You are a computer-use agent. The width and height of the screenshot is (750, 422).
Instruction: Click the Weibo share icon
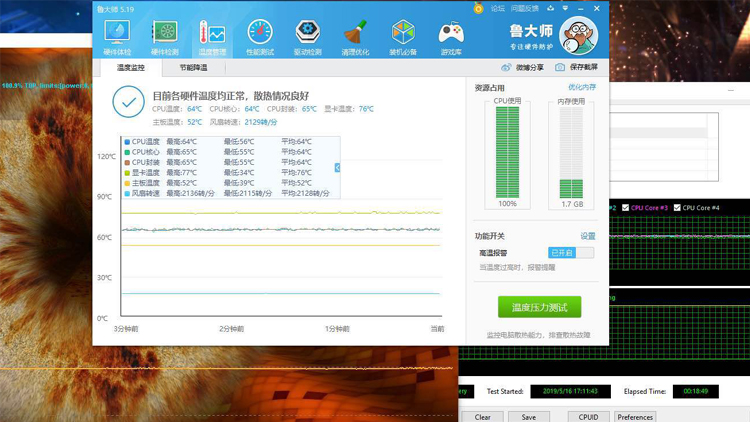(506, 67)
